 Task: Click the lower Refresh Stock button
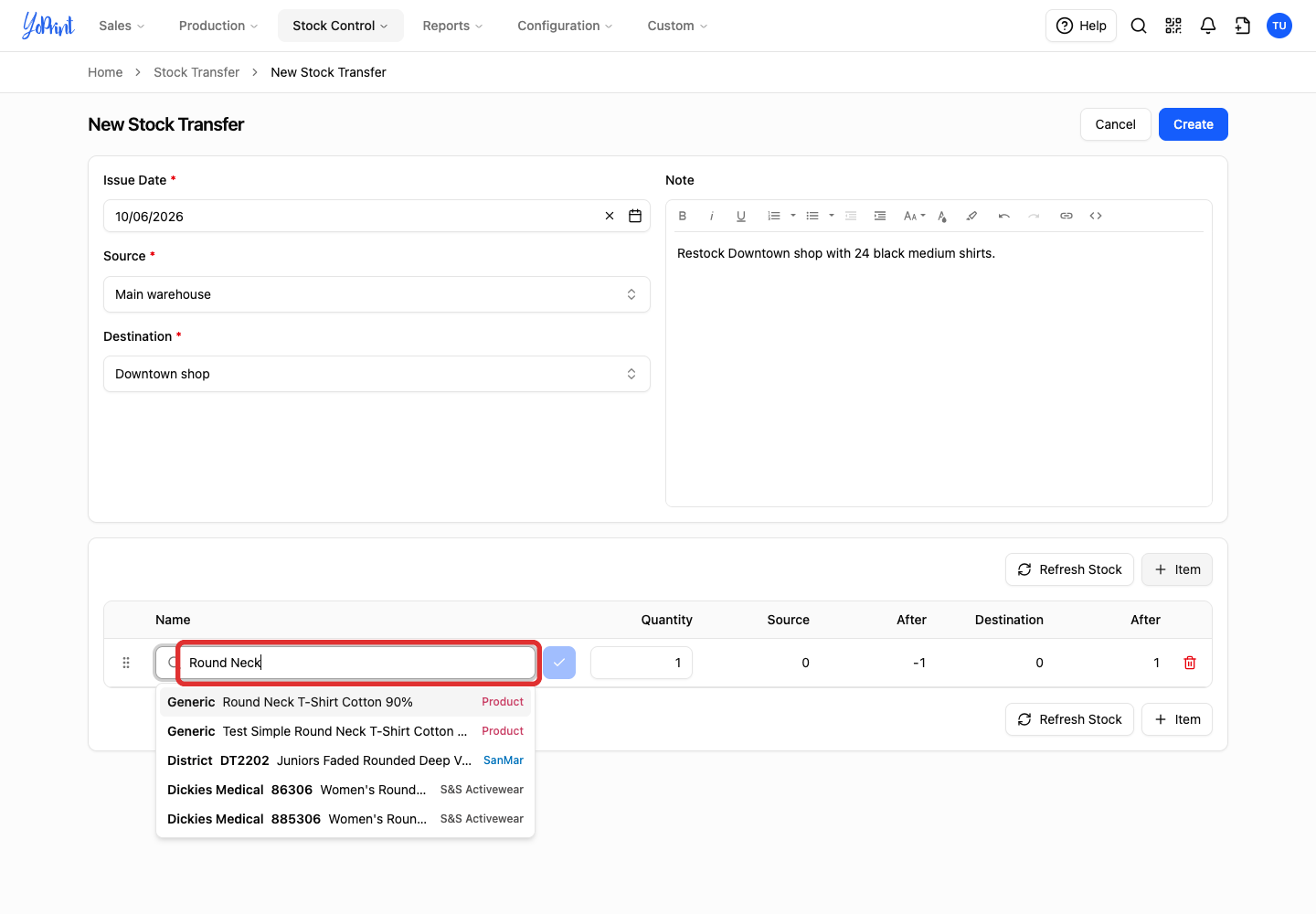tap(1069, 719)
